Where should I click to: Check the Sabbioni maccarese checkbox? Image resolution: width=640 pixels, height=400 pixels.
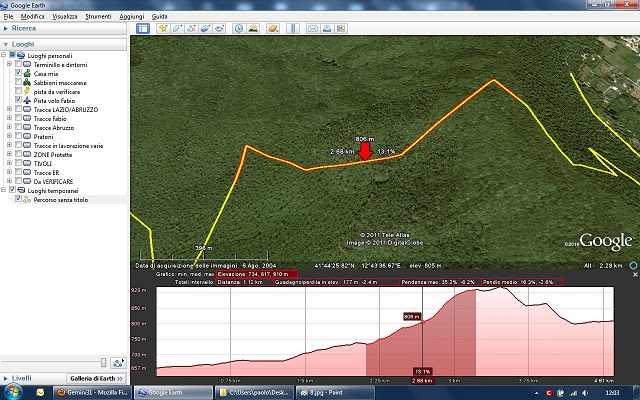point(18,82)
